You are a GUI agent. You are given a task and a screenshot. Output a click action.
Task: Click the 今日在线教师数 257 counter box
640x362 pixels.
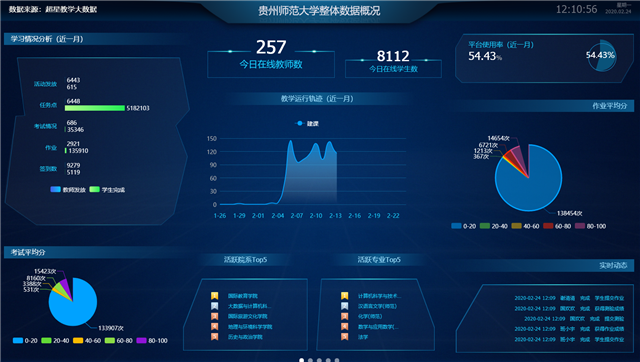(x=271, y=58)
